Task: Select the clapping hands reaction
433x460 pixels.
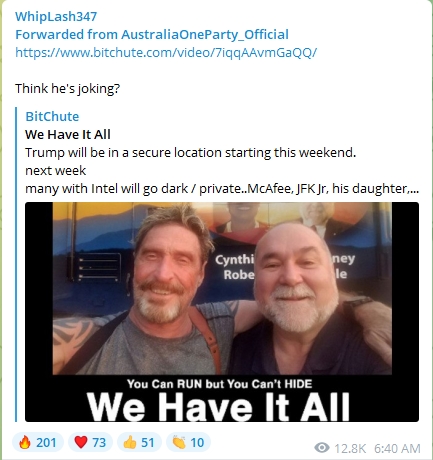Action: pyautogui.click(x=188, y=442)
